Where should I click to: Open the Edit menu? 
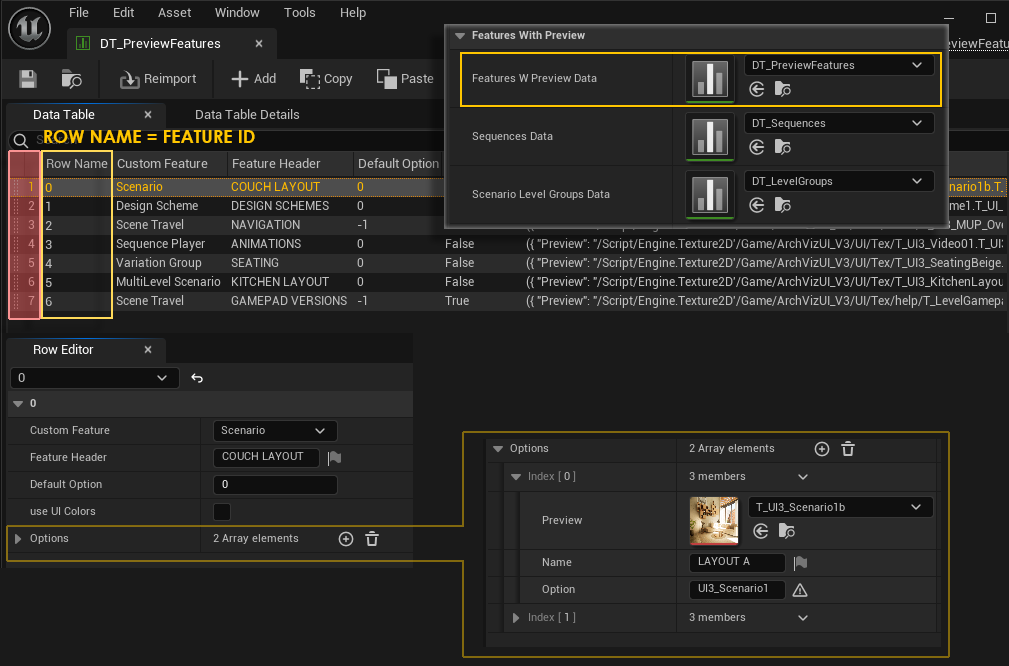123,13
